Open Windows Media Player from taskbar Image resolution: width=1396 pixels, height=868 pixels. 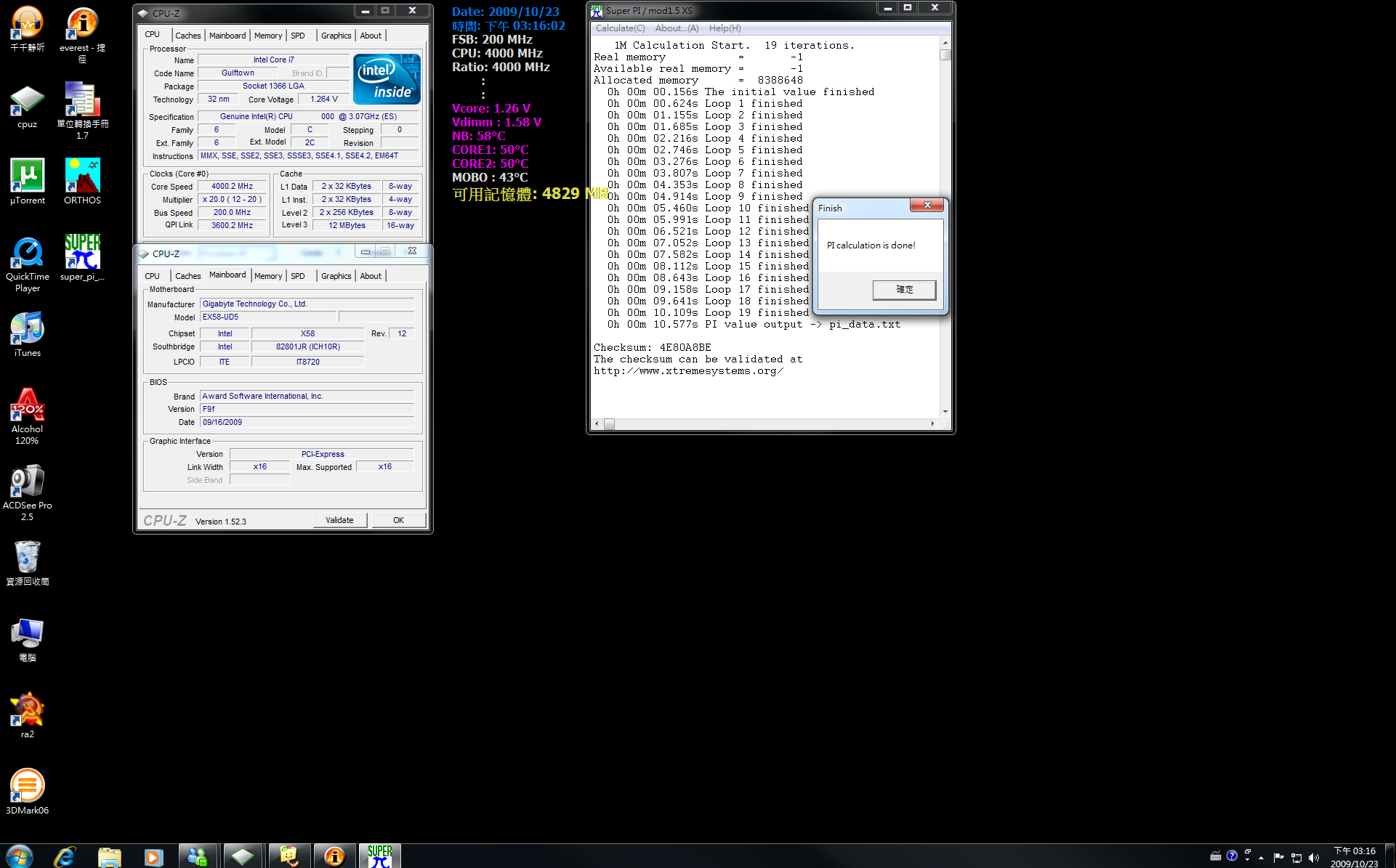(x=153, y=856)
